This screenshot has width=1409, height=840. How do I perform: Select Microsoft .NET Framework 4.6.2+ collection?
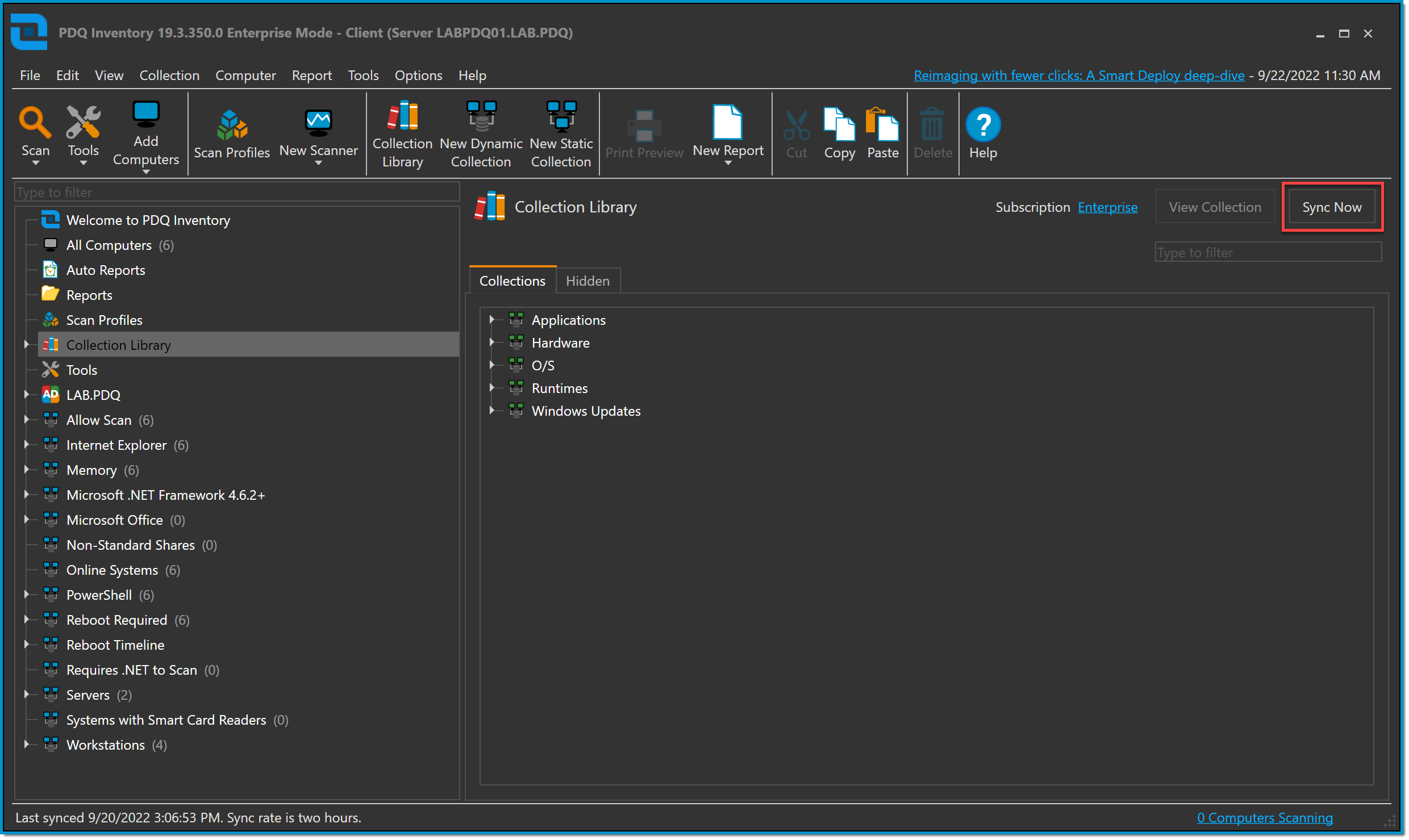tap(165, 495)
